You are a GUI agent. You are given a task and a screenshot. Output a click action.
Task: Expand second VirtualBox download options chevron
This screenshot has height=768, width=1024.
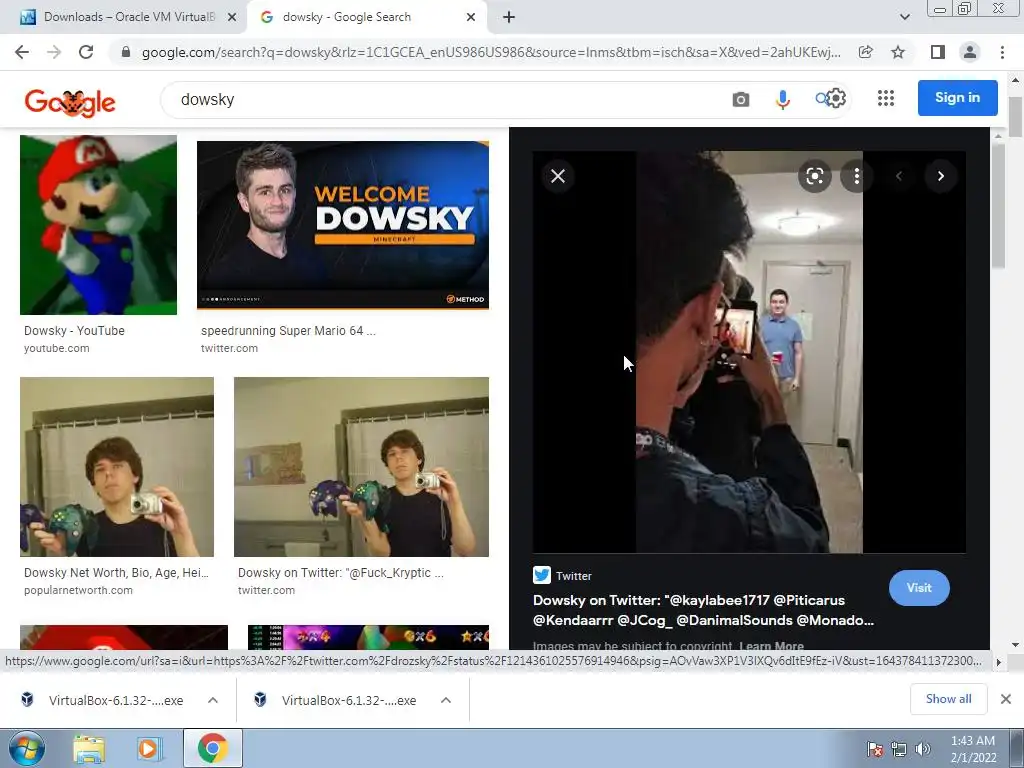pyautogui.click(x=446, y=700)
